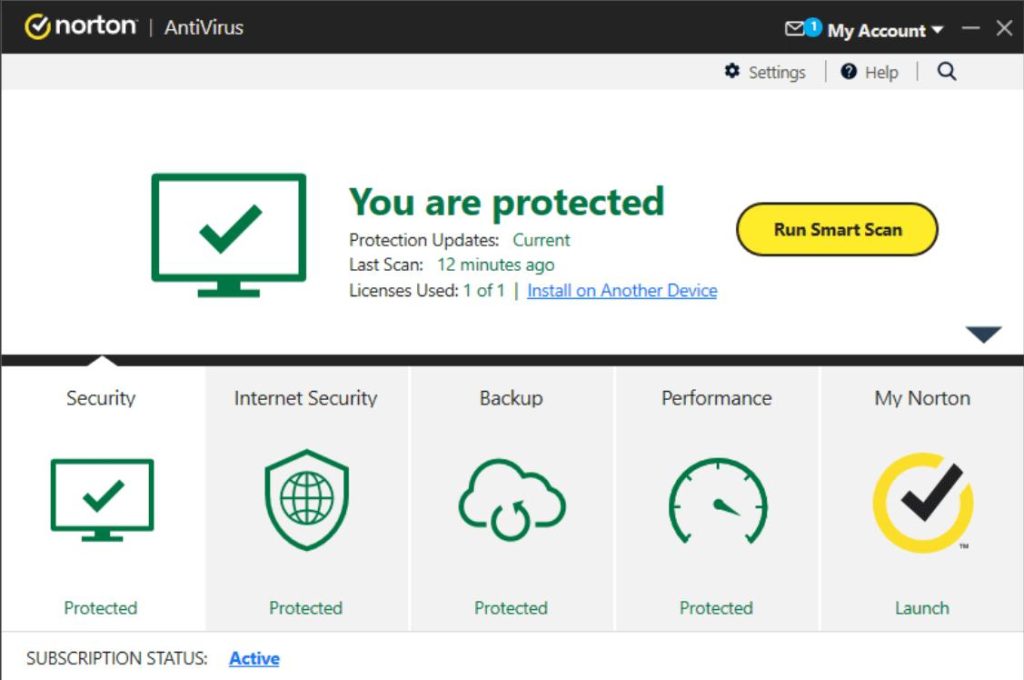Open the mail notifications envelope icon
Image resolution: width=1024 pixels, height=680 pixels.
pos(795,29)
